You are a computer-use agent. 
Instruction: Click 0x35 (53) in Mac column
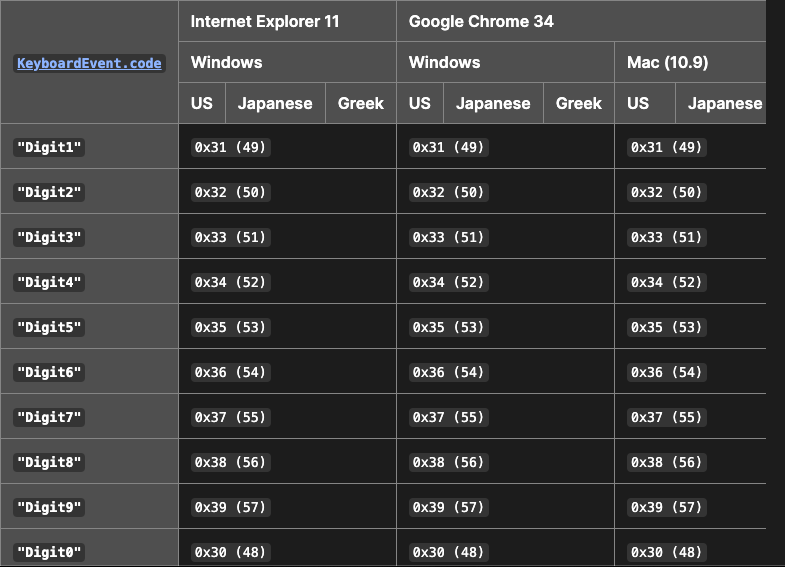tap(667, 328)
